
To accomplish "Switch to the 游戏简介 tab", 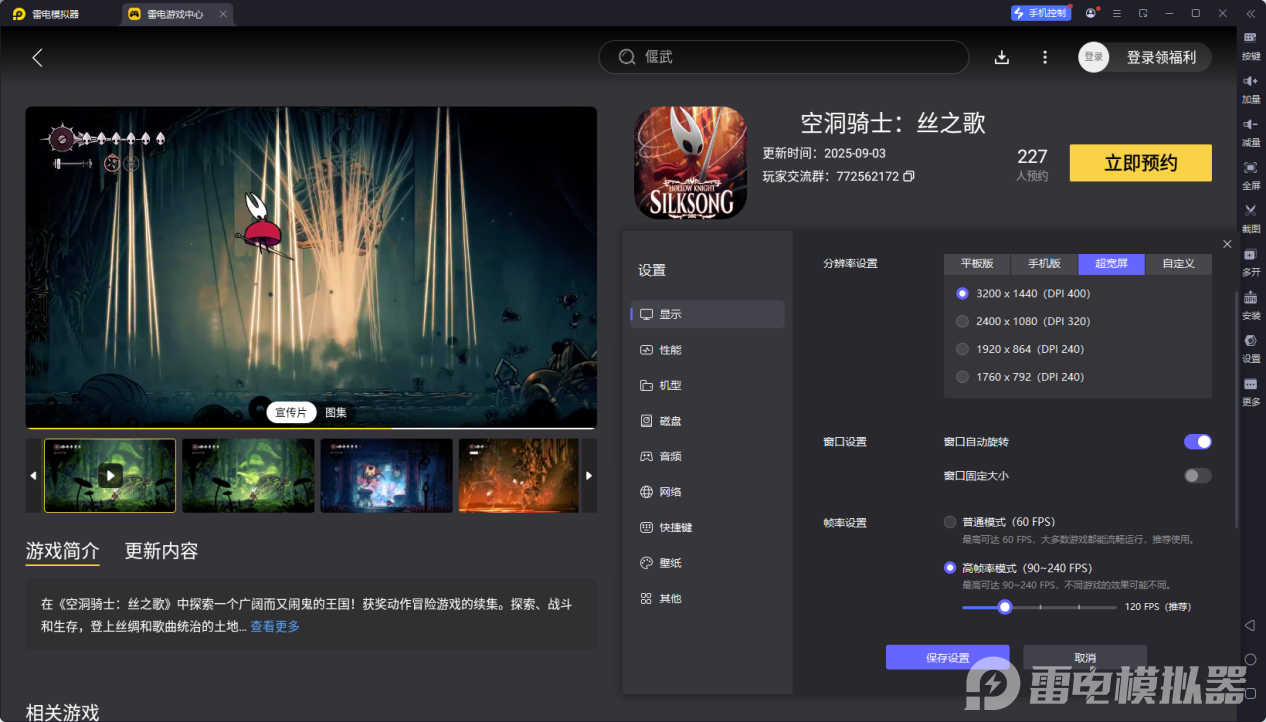I will pyautogui.click(x=62, y=551).
